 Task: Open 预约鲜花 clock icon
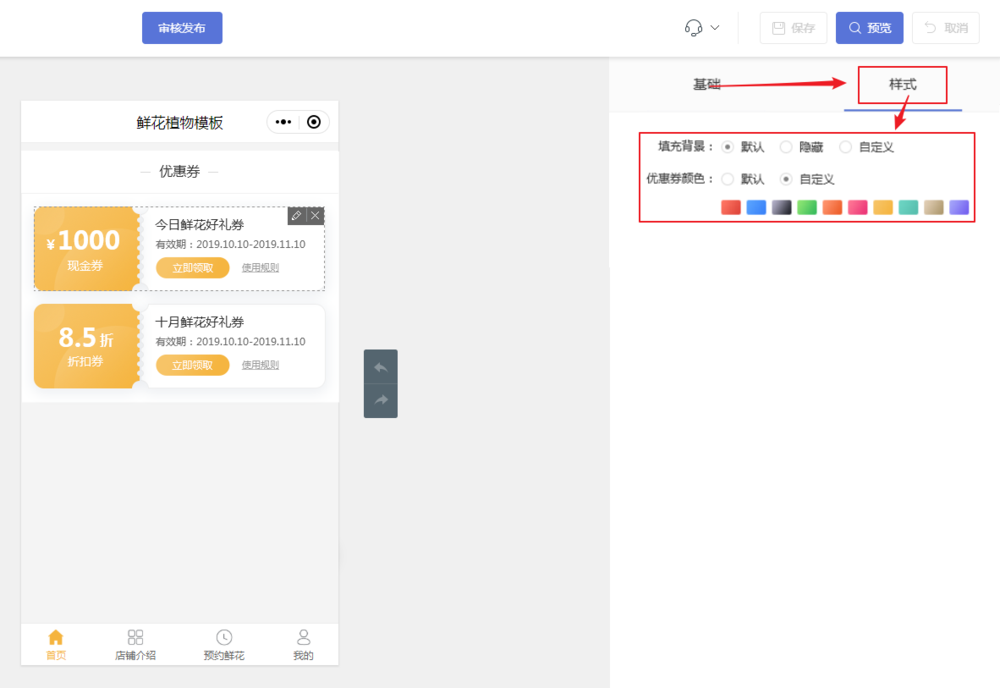[224, 637]
